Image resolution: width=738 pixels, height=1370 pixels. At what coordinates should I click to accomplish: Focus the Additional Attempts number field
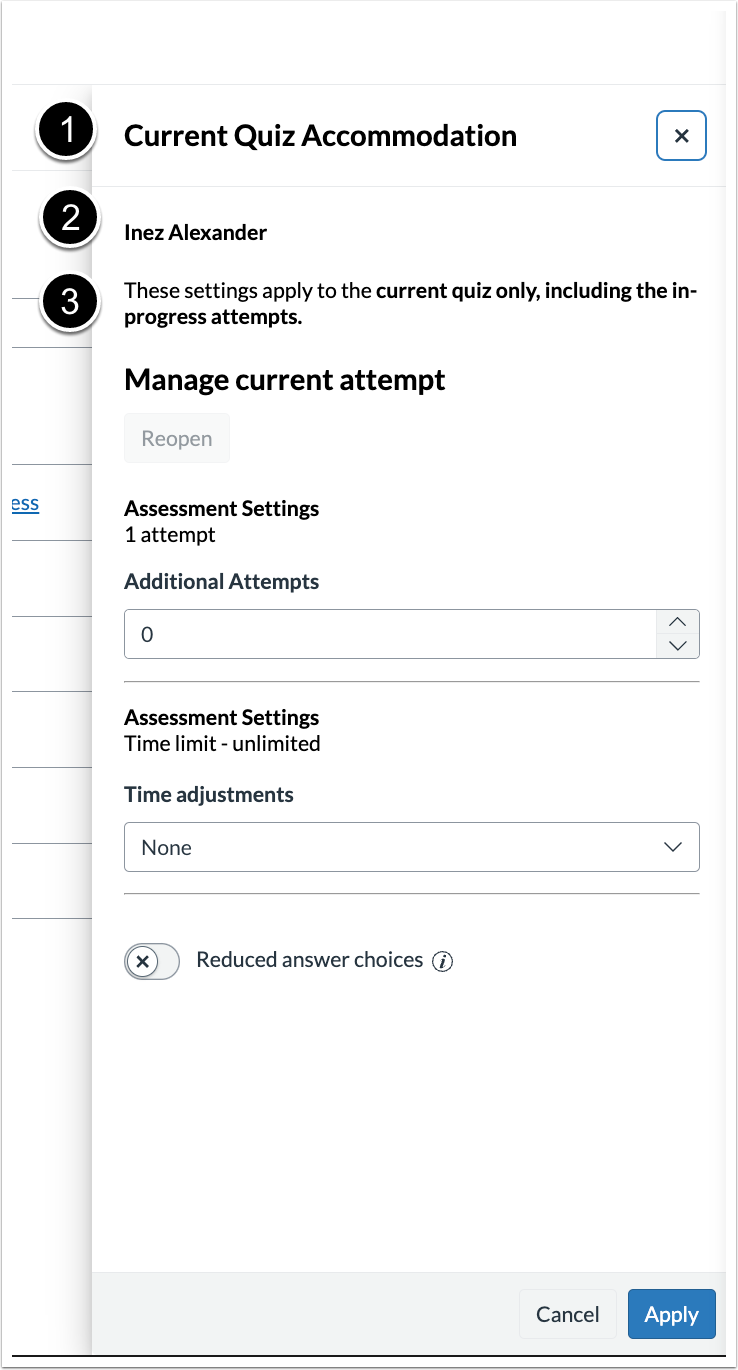tap(390, 634)
